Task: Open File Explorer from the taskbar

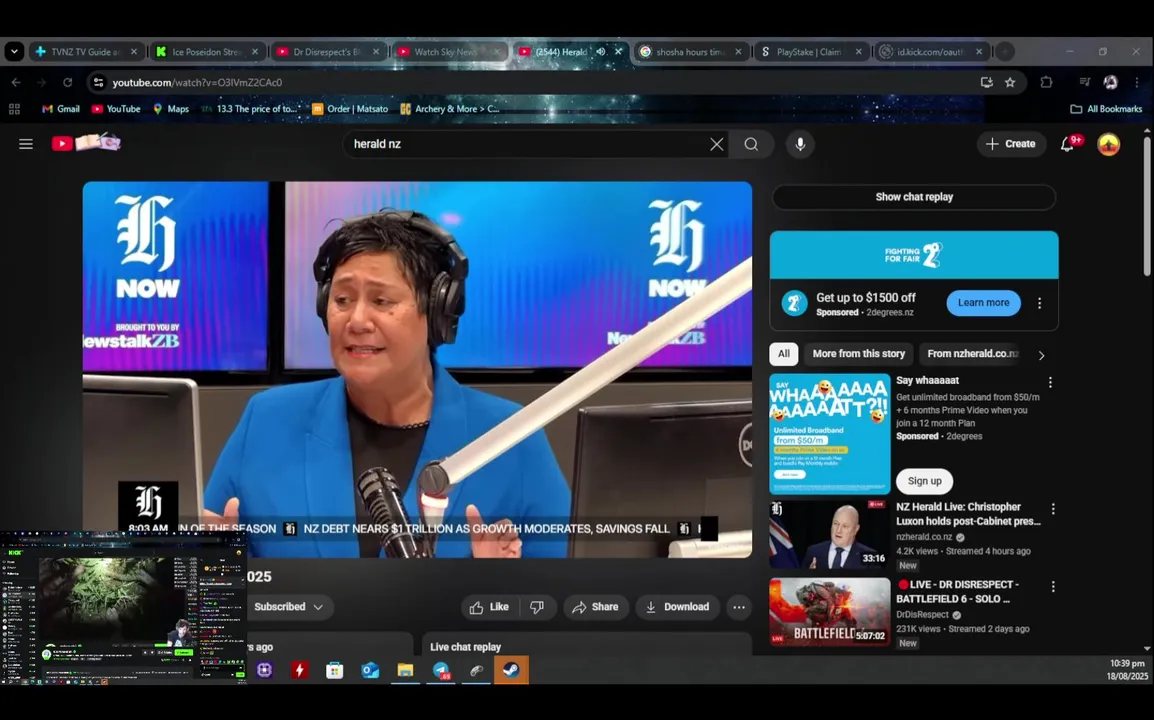Action: pos(406,670)
